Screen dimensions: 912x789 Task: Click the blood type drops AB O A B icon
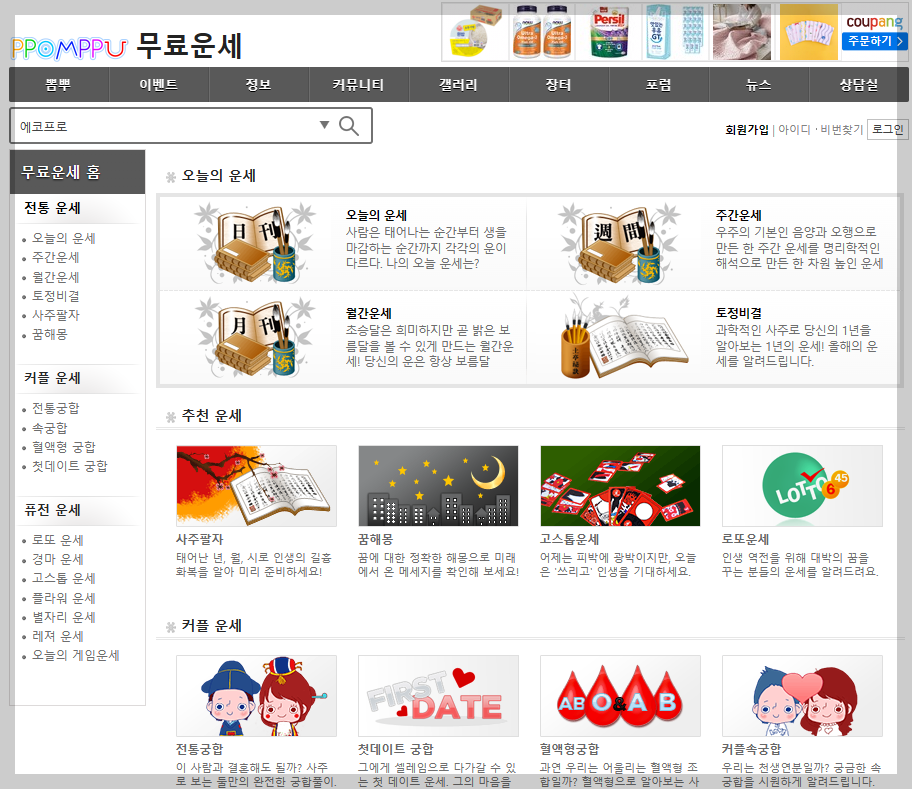[x=620, y=696]
